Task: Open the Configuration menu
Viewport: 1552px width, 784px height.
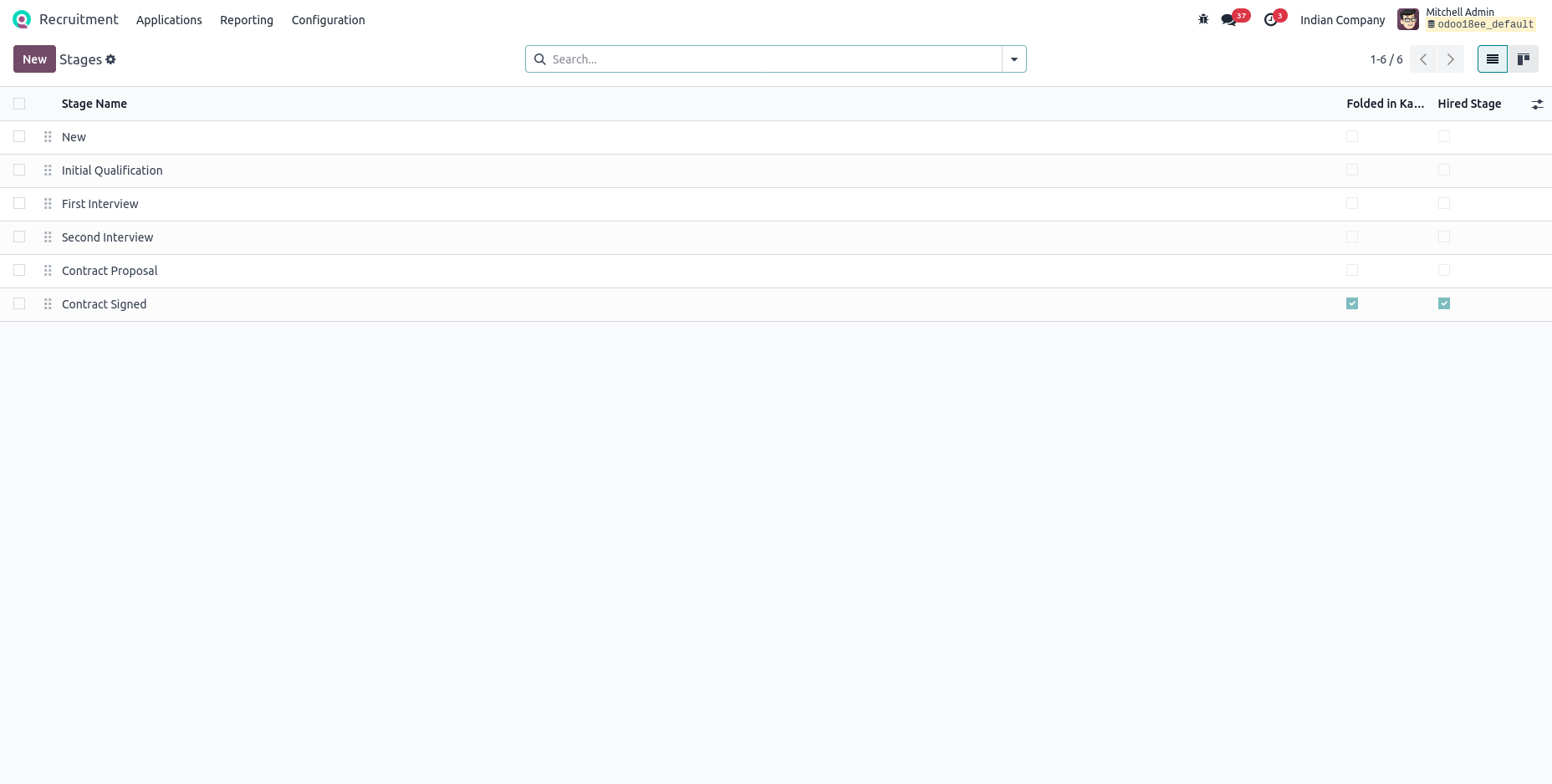Action: pos(328,20)
